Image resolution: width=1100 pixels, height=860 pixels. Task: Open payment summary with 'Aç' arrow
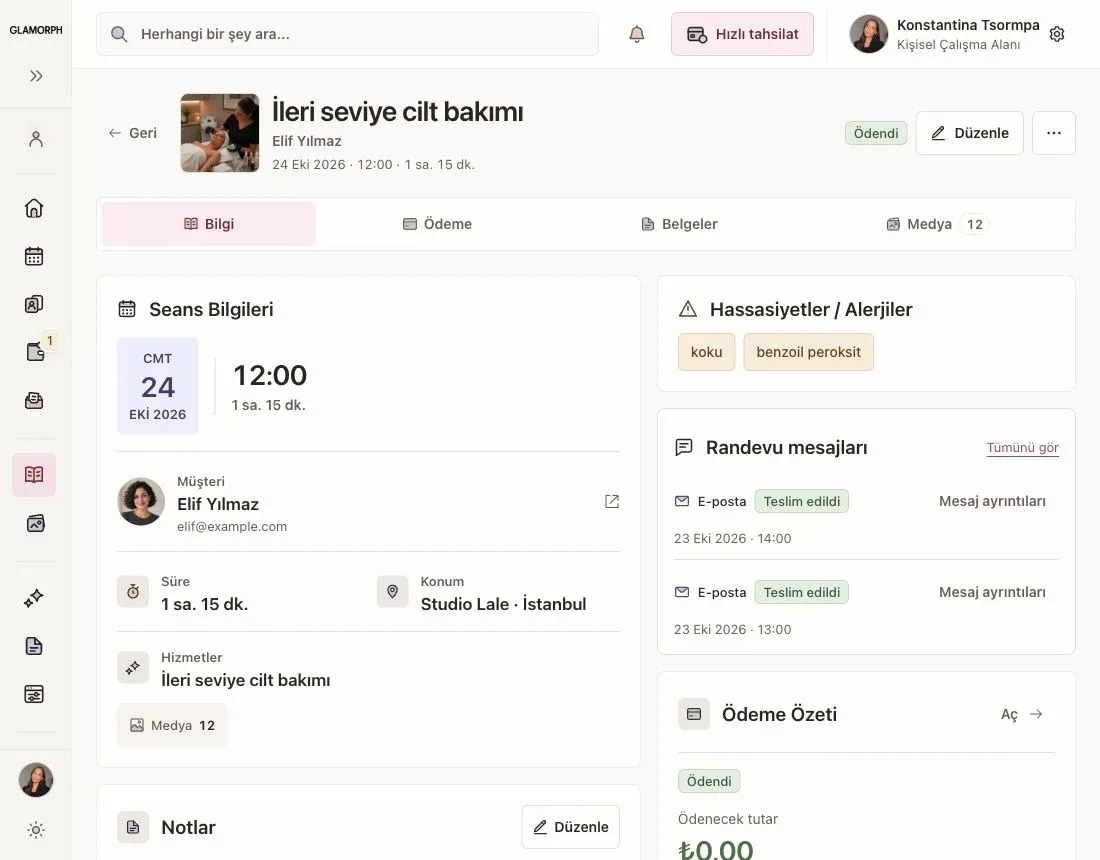(1022, 714)
